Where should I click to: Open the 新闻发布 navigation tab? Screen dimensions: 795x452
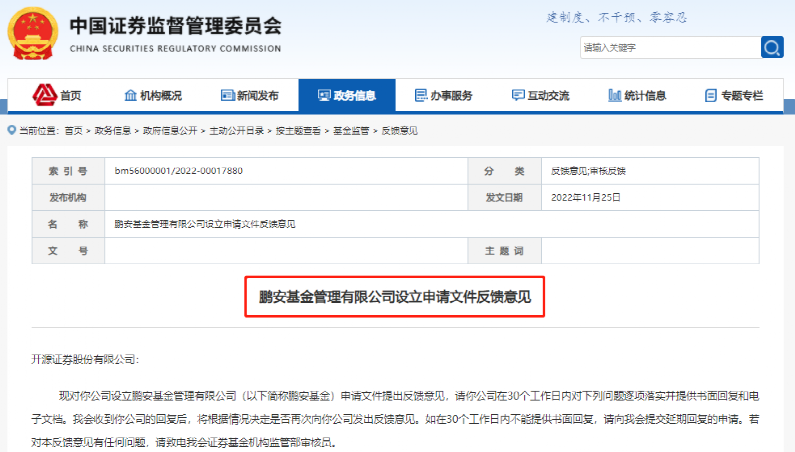250,95
